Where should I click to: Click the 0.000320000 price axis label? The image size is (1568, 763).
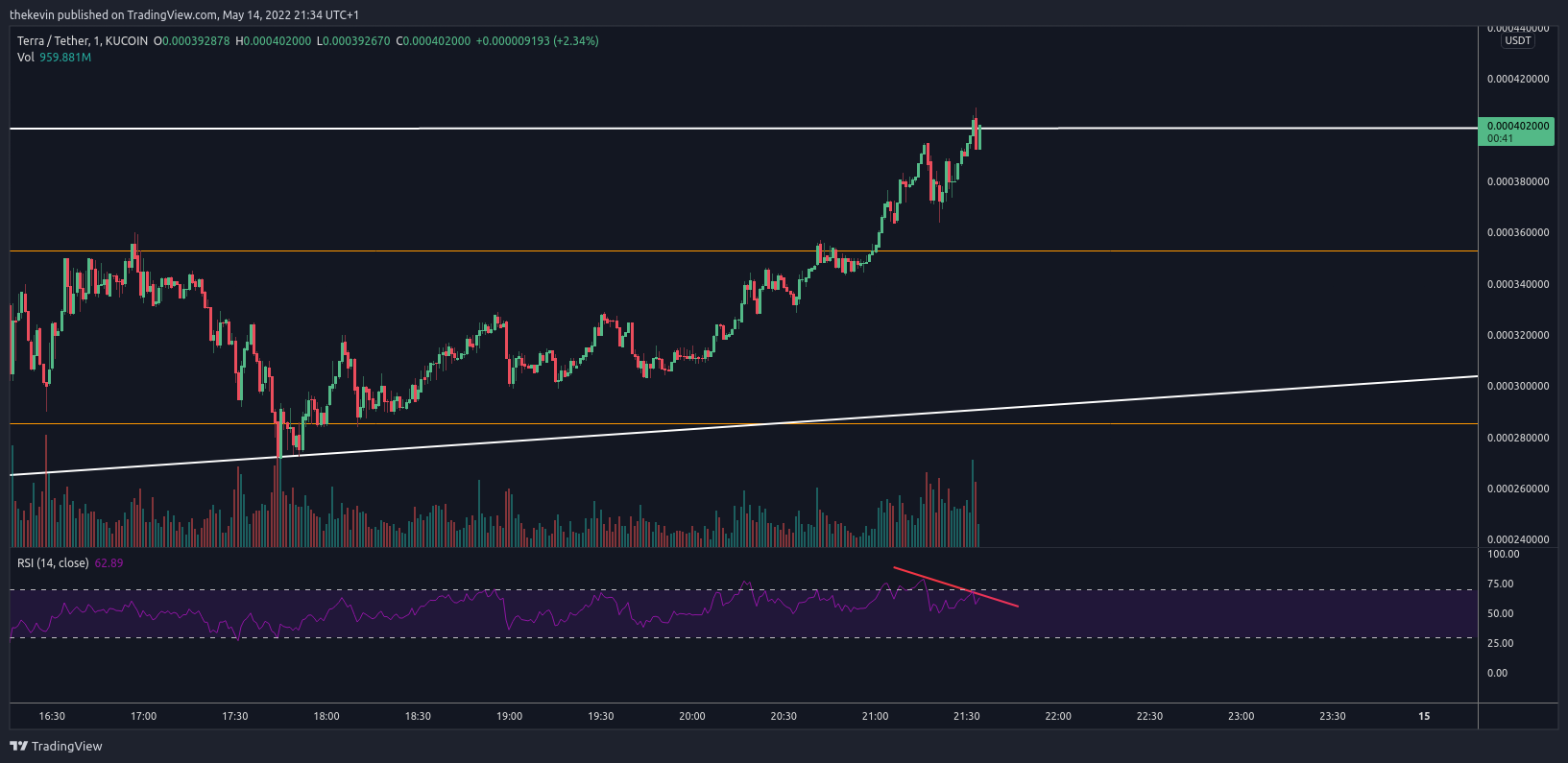[x=1518, y=335]
